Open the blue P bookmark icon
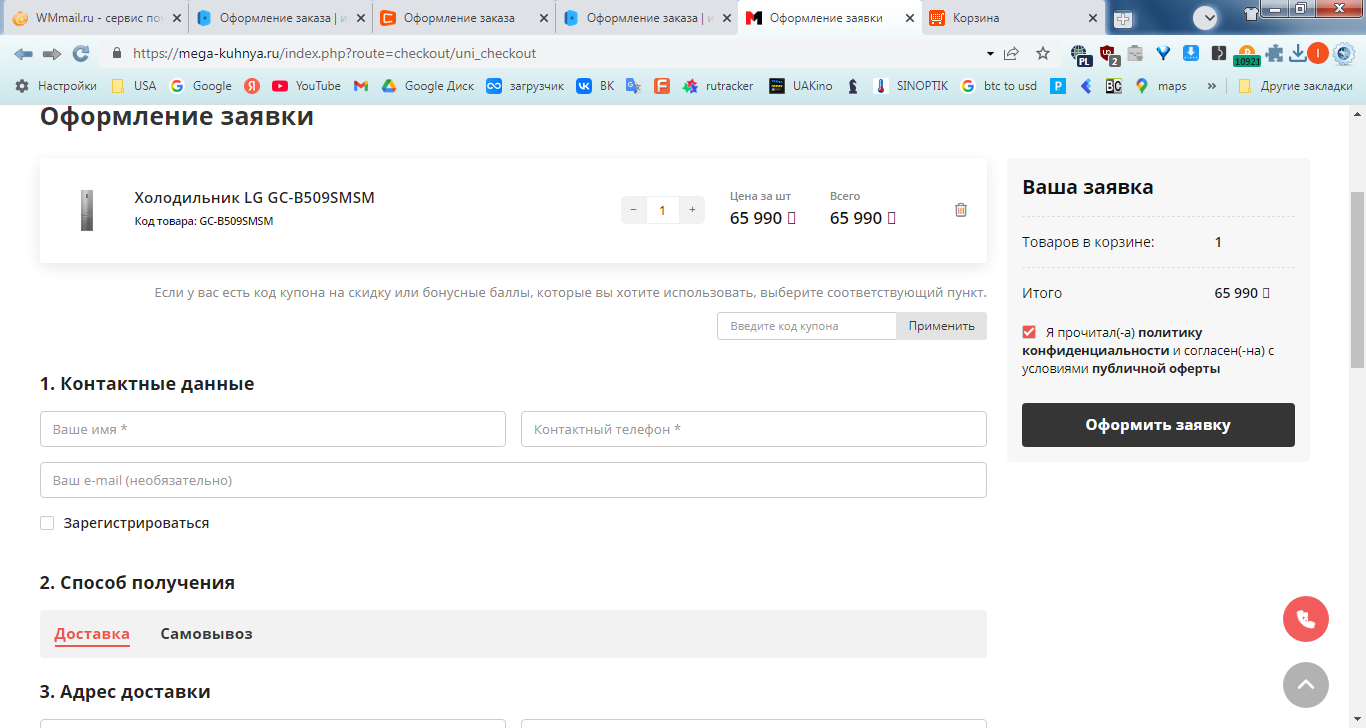This screenshot has height=728, width=1366. tap(1058, 86)
